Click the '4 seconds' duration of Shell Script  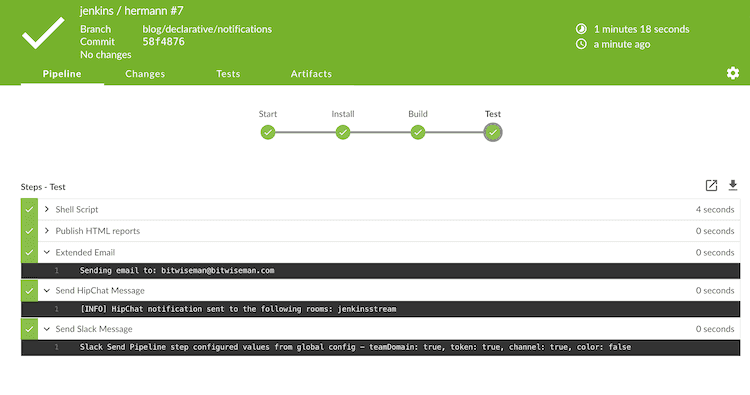pos(715,209)
